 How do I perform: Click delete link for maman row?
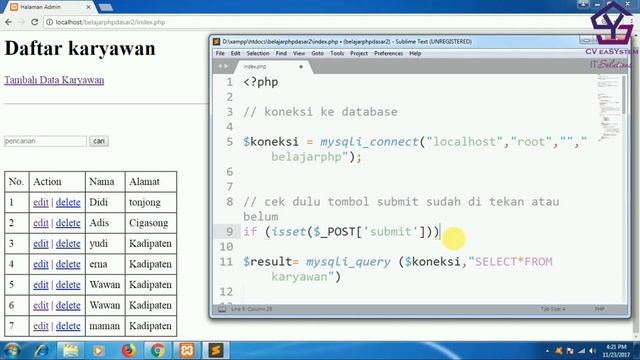[x=68, y=326]
